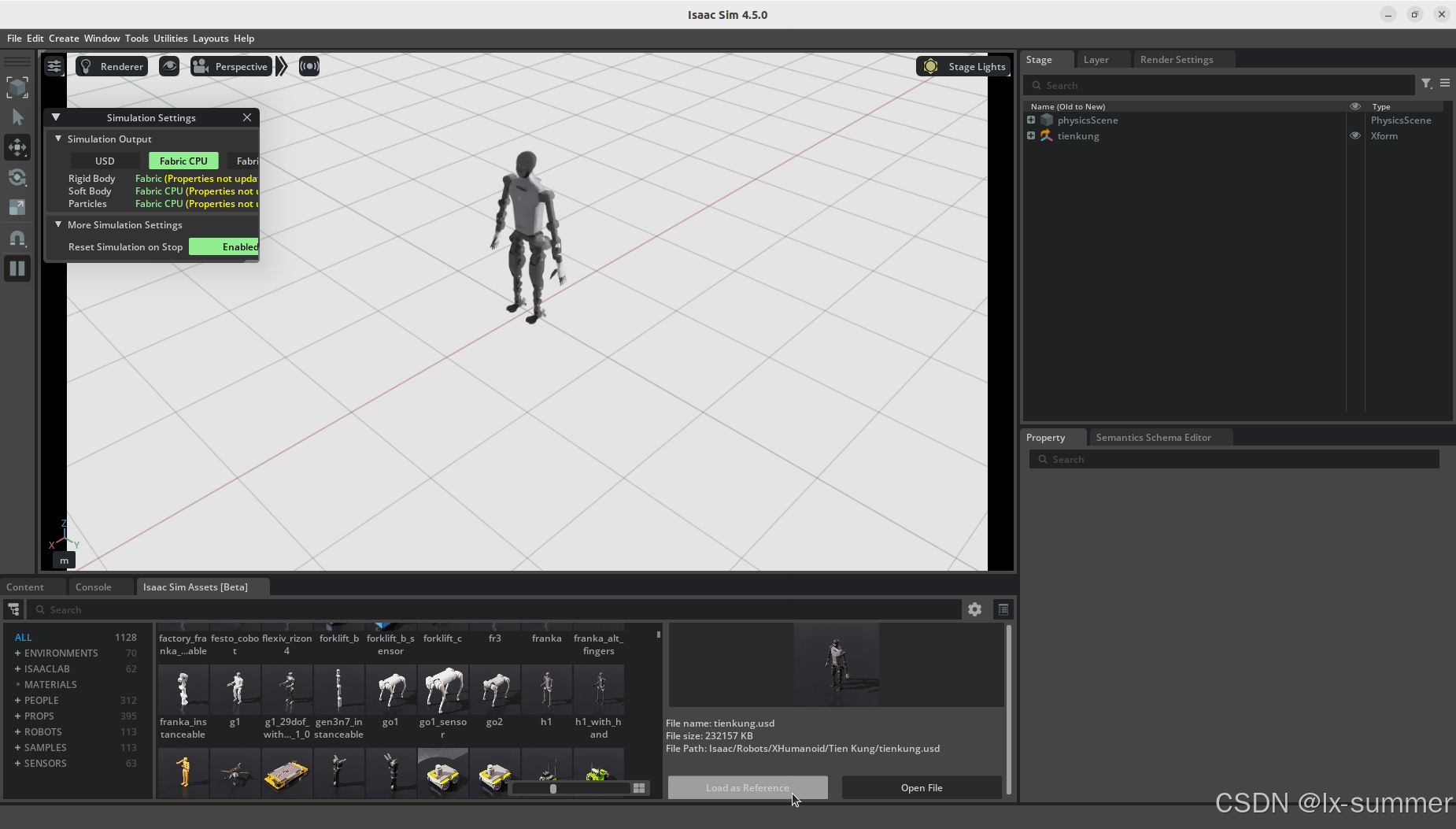Open the Create menu
The height and width of the screenshot is (829, 1456).
(63, 38)
